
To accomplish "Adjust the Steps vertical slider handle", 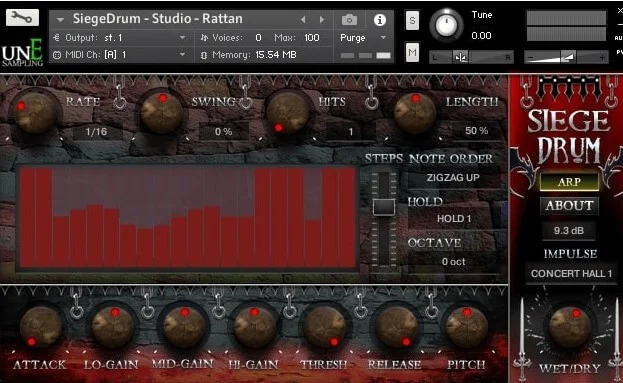I will (x=384, y=207).
